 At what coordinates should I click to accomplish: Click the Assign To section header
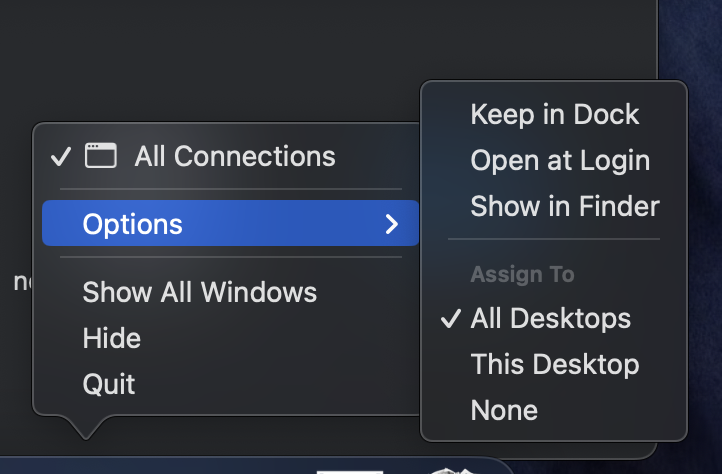[522, 275]
